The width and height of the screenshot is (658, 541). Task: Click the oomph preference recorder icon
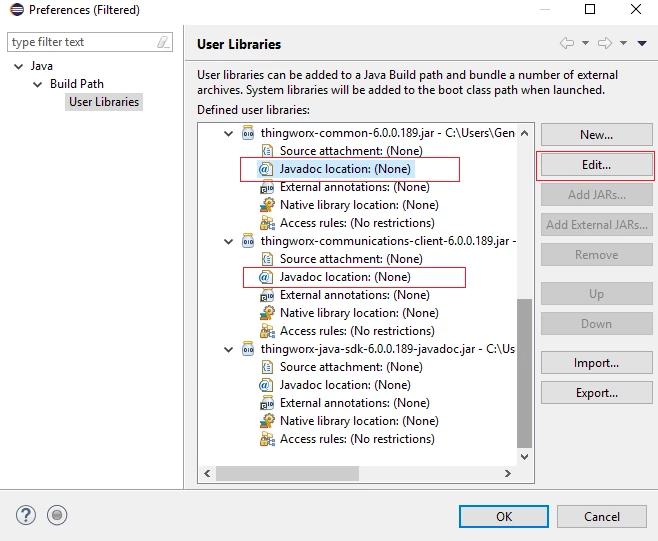pyautogui.click(x=57, y=515)
